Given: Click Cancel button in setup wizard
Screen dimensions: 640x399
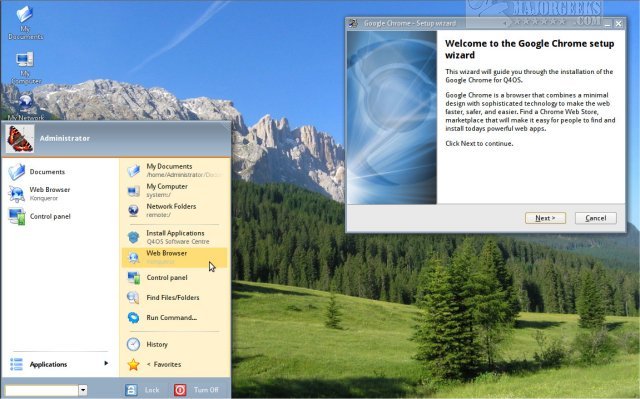Looking at the screenshot, I should pos(596,218).
